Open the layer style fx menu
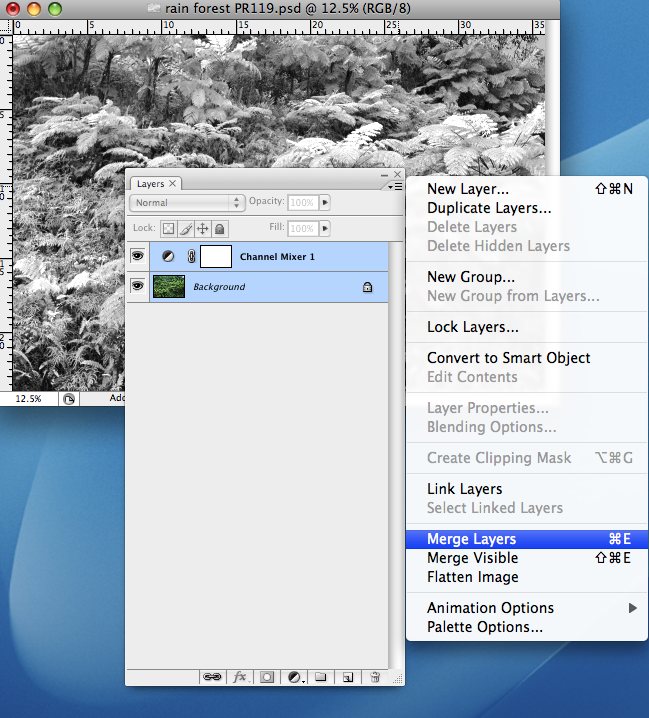649x718 pixels. pos(240,677)
